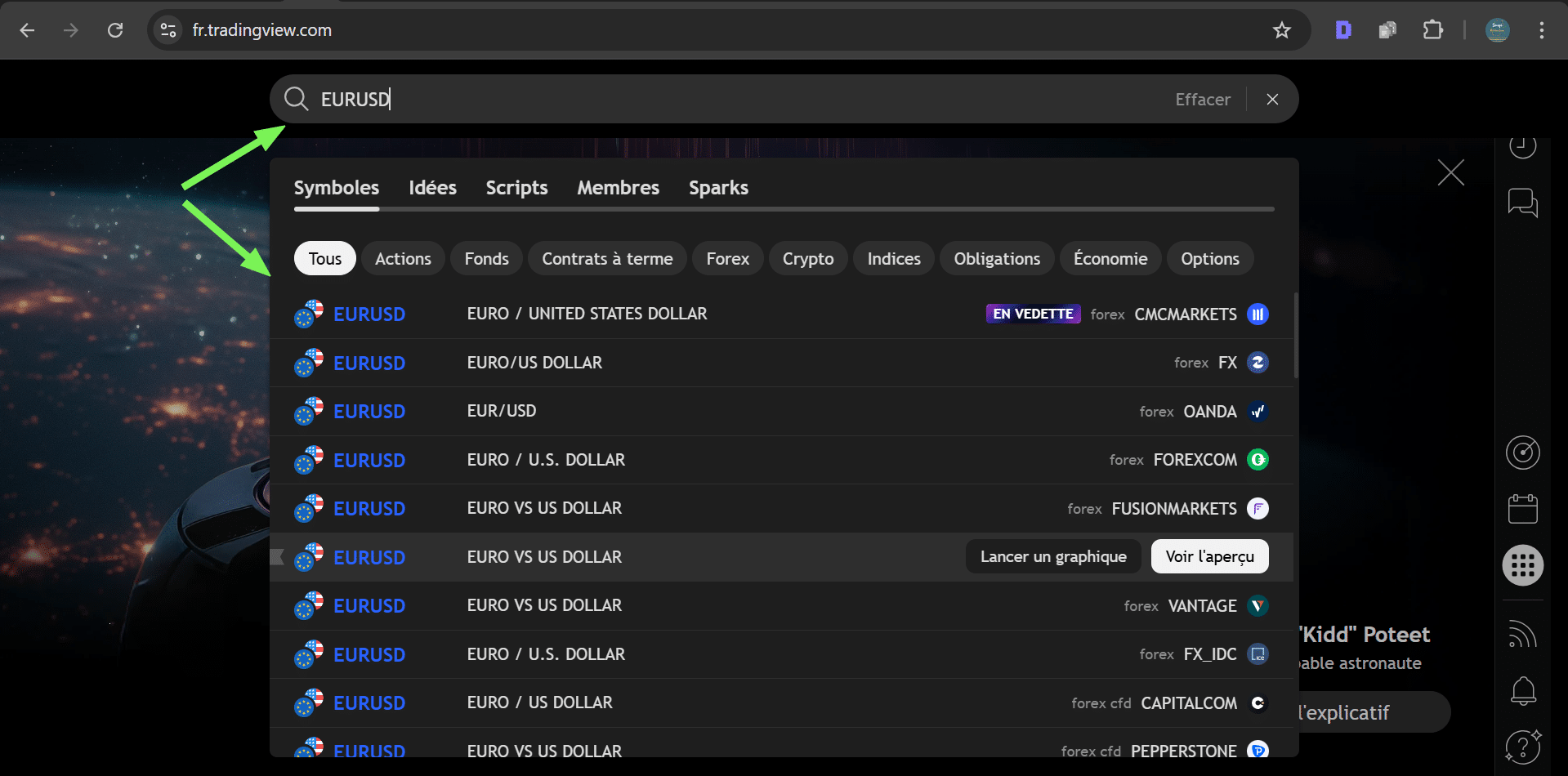Click the search magnifier icon

pos(295,99)
